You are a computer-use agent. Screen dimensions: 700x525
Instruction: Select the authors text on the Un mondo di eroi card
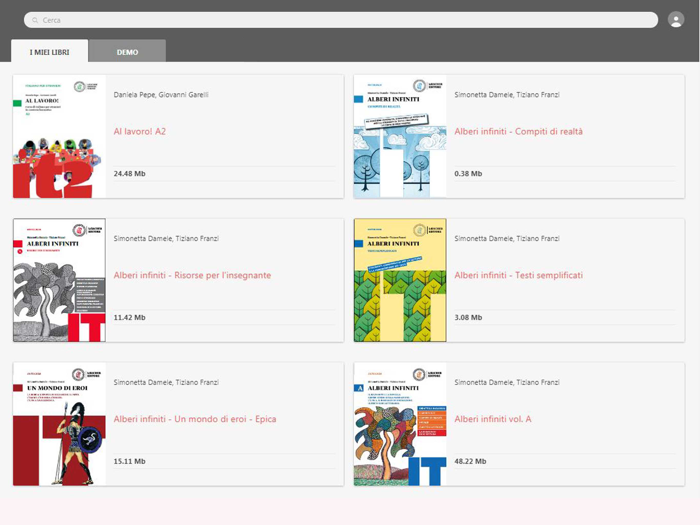pos(166,382)
